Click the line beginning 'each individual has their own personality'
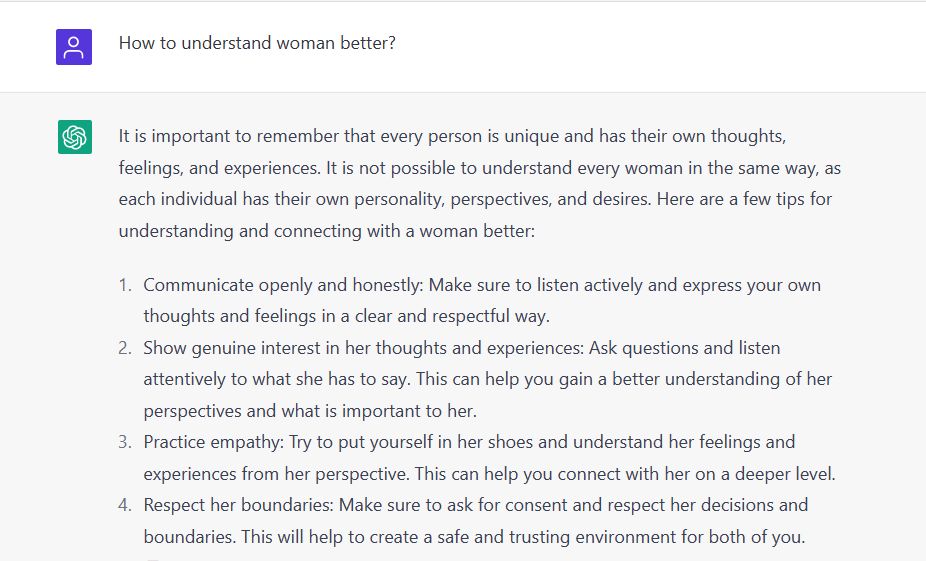 pyautogui.click(x=475, y=200)
